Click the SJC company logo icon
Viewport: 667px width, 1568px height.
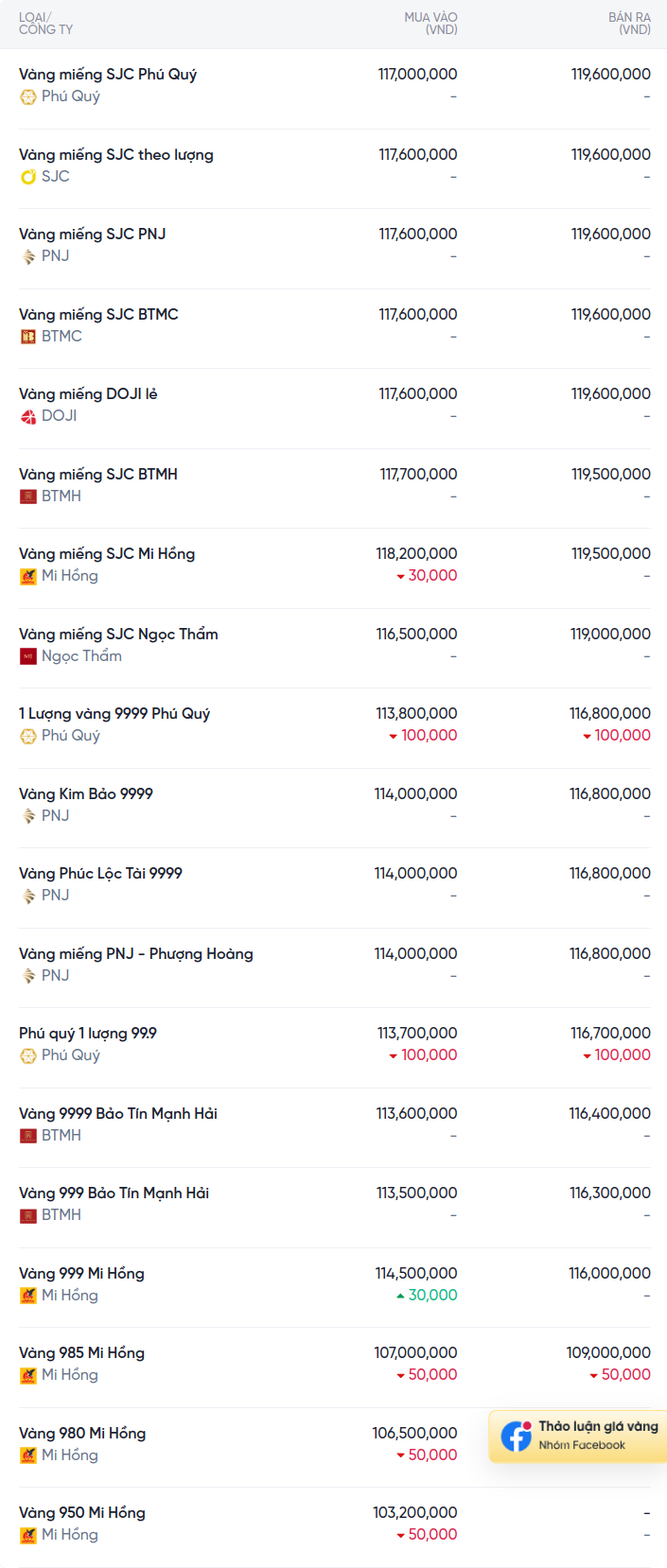pos(28,176)
